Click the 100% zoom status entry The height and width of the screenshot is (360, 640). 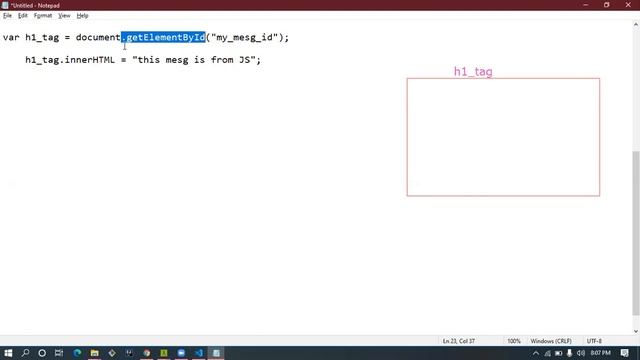click(514, 341)
